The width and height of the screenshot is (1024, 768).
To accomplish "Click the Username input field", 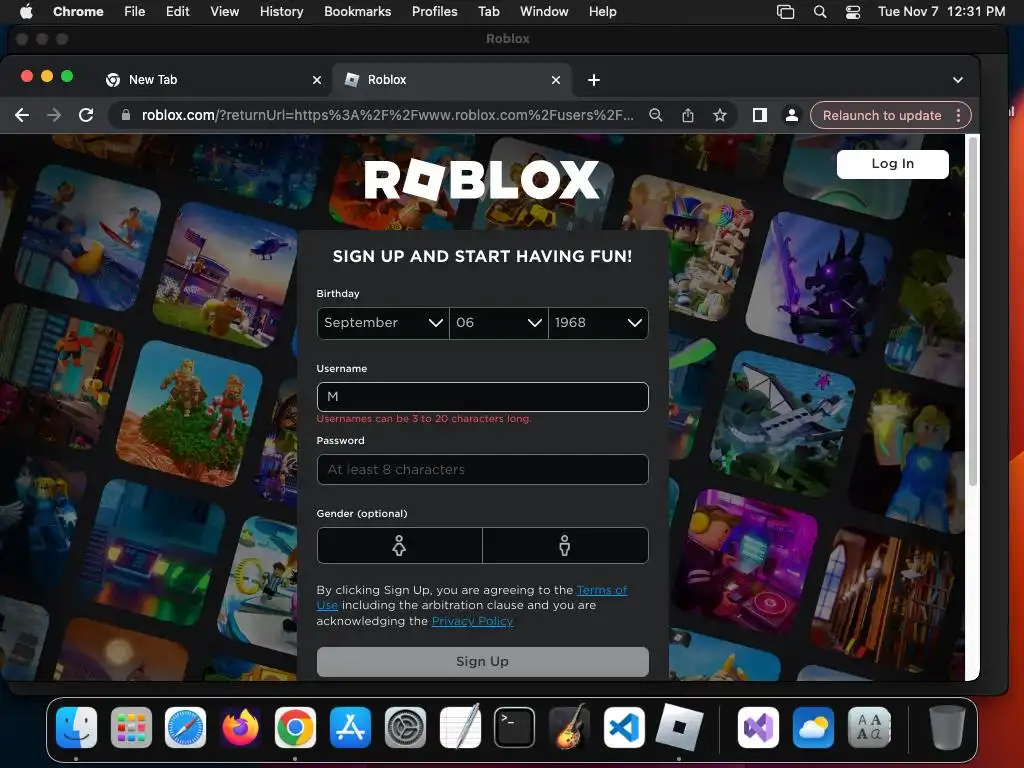I will [x=483, y=396].
